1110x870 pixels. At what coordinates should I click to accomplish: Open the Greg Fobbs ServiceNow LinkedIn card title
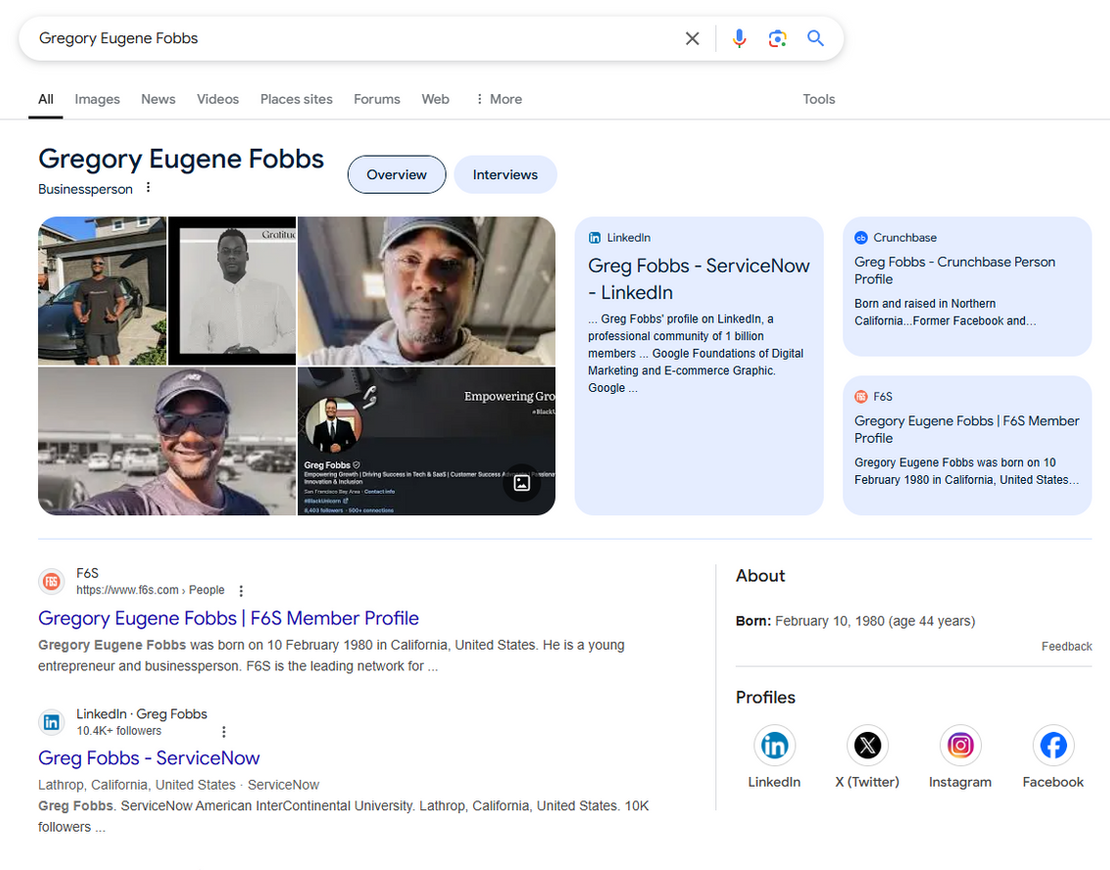699,279
